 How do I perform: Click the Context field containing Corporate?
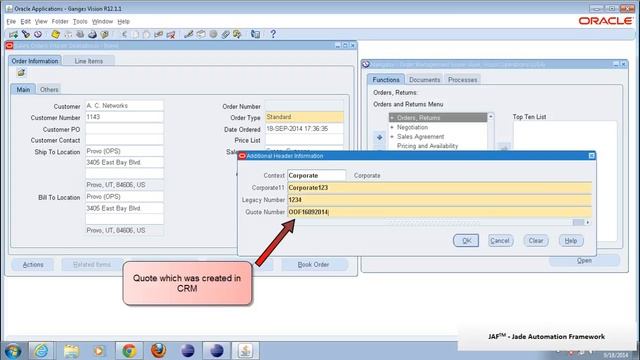[x=316, y=176]
